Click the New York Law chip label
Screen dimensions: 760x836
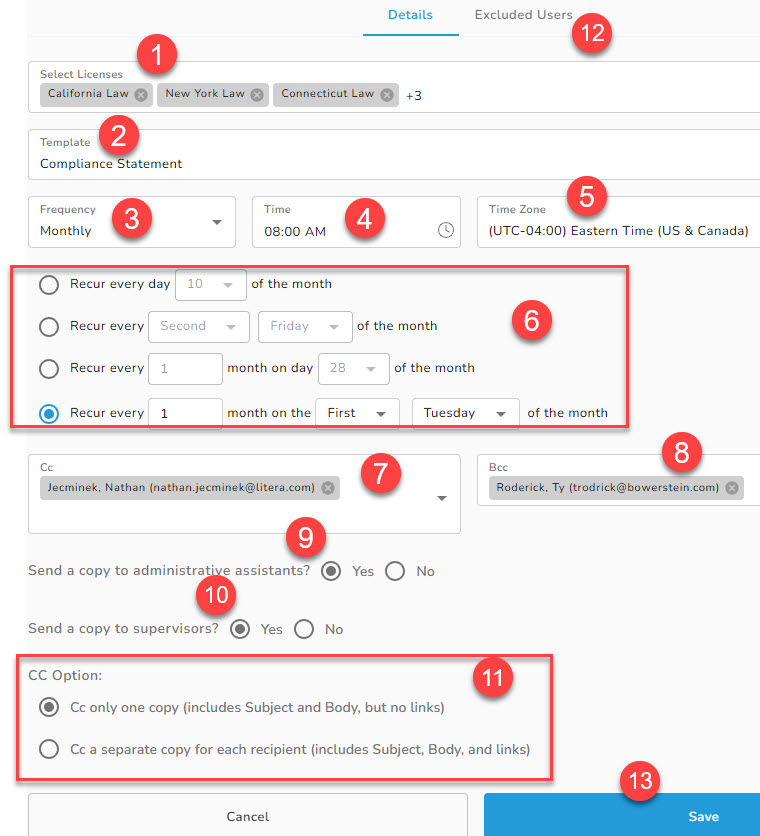(x=205, y=93)
